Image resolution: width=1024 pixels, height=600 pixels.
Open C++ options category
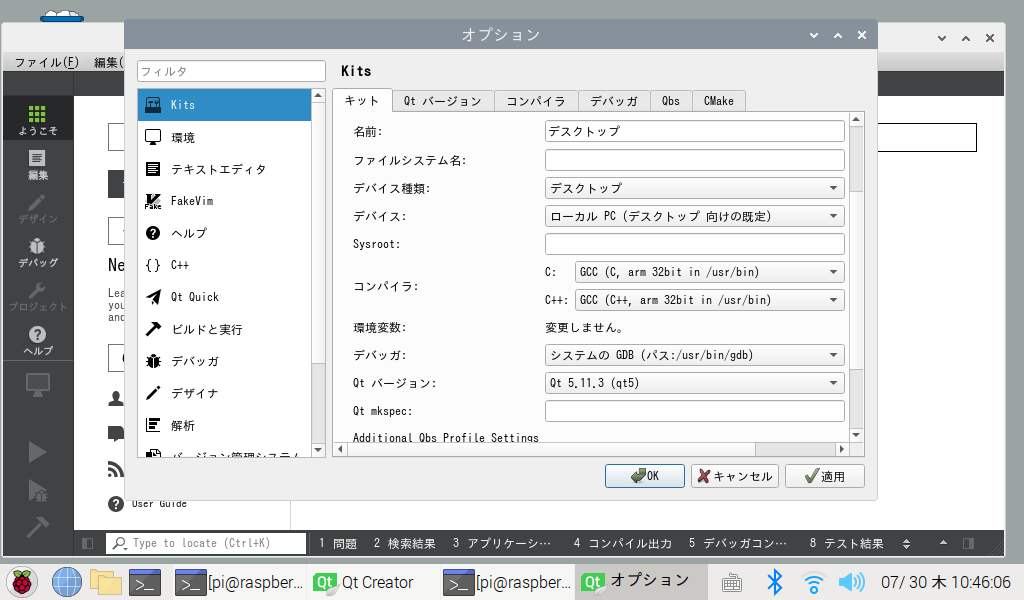click(x=224, y=265)
